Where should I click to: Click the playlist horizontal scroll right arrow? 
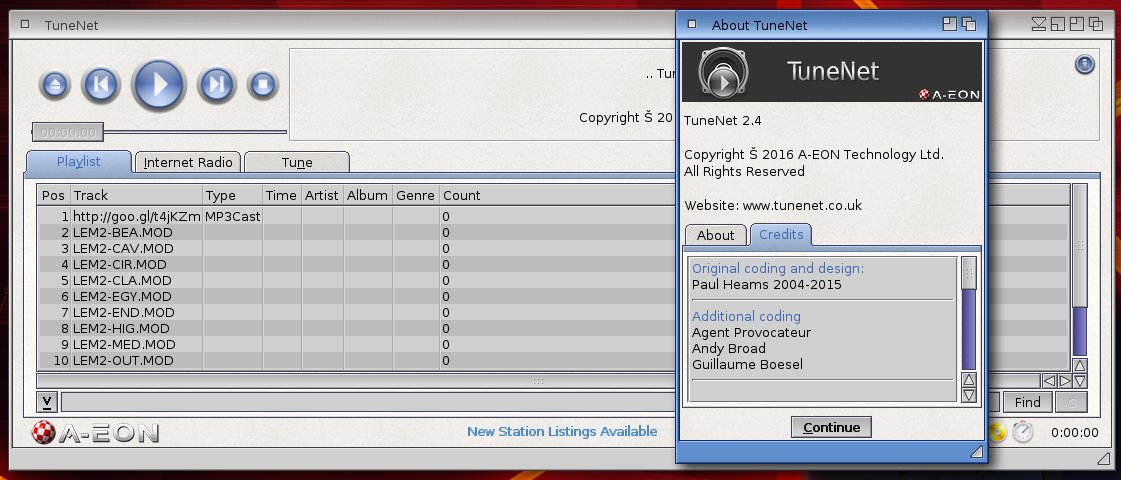click(1065, 381)
